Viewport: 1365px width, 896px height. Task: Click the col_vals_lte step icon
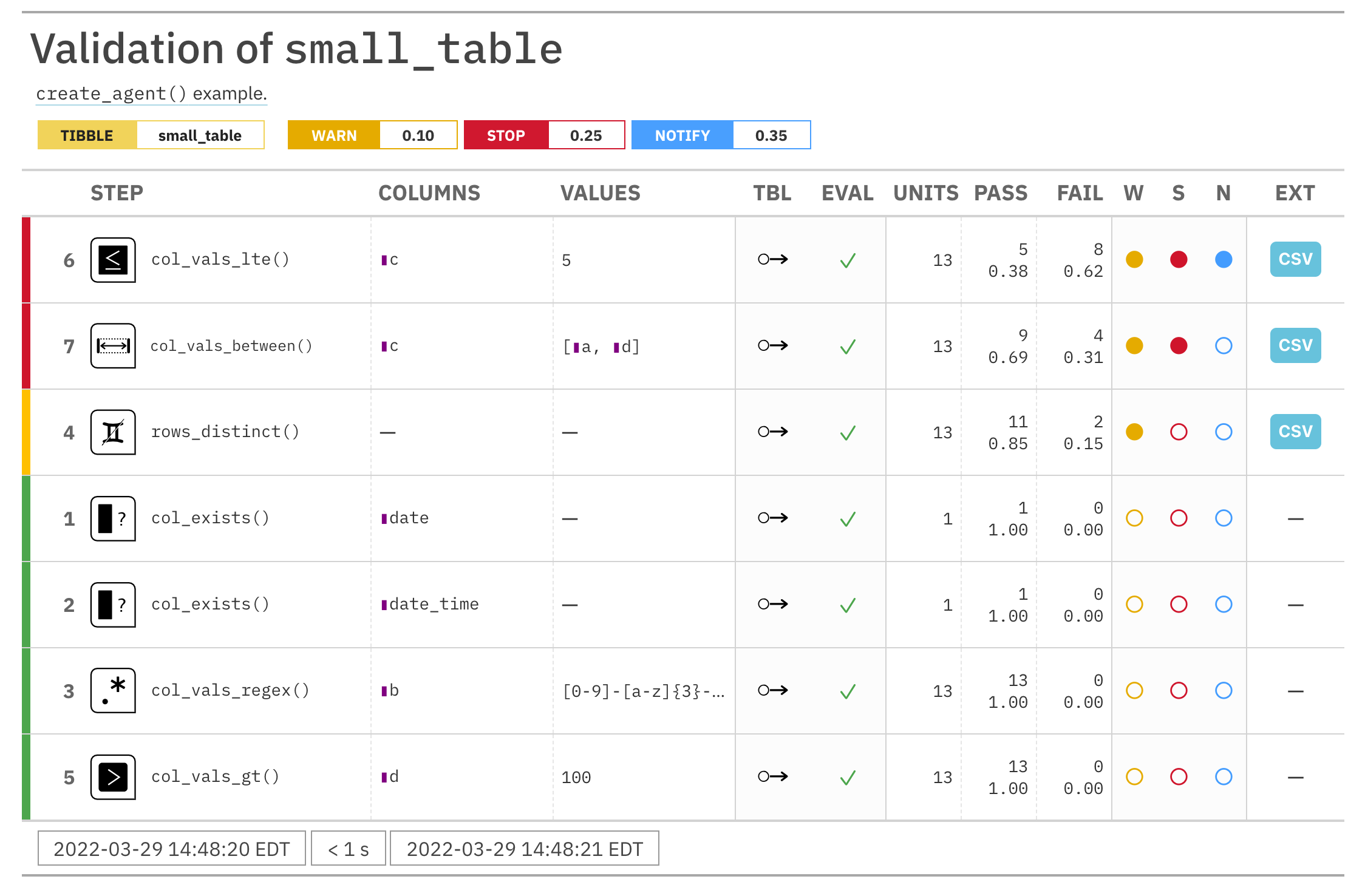[113, 260]
